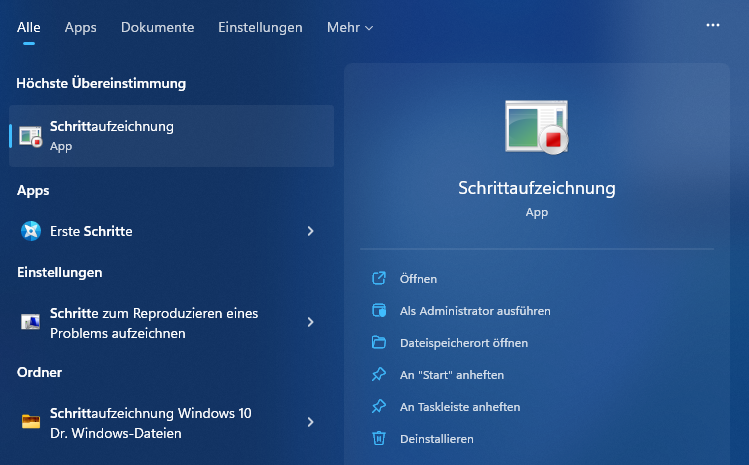Click large Schrittaufzeichnung preview icon
This screenshot has width=749, height=465.
click(537, 127)
